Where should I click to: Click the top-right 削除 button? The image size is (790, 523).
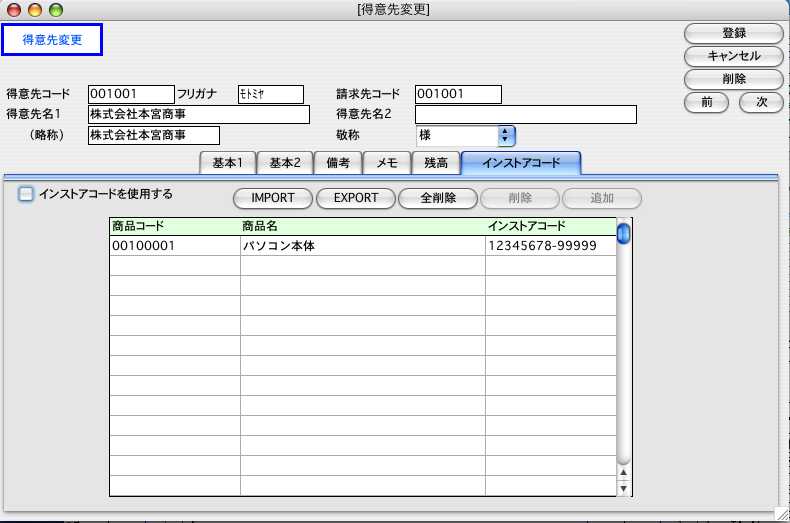point(734,78)
